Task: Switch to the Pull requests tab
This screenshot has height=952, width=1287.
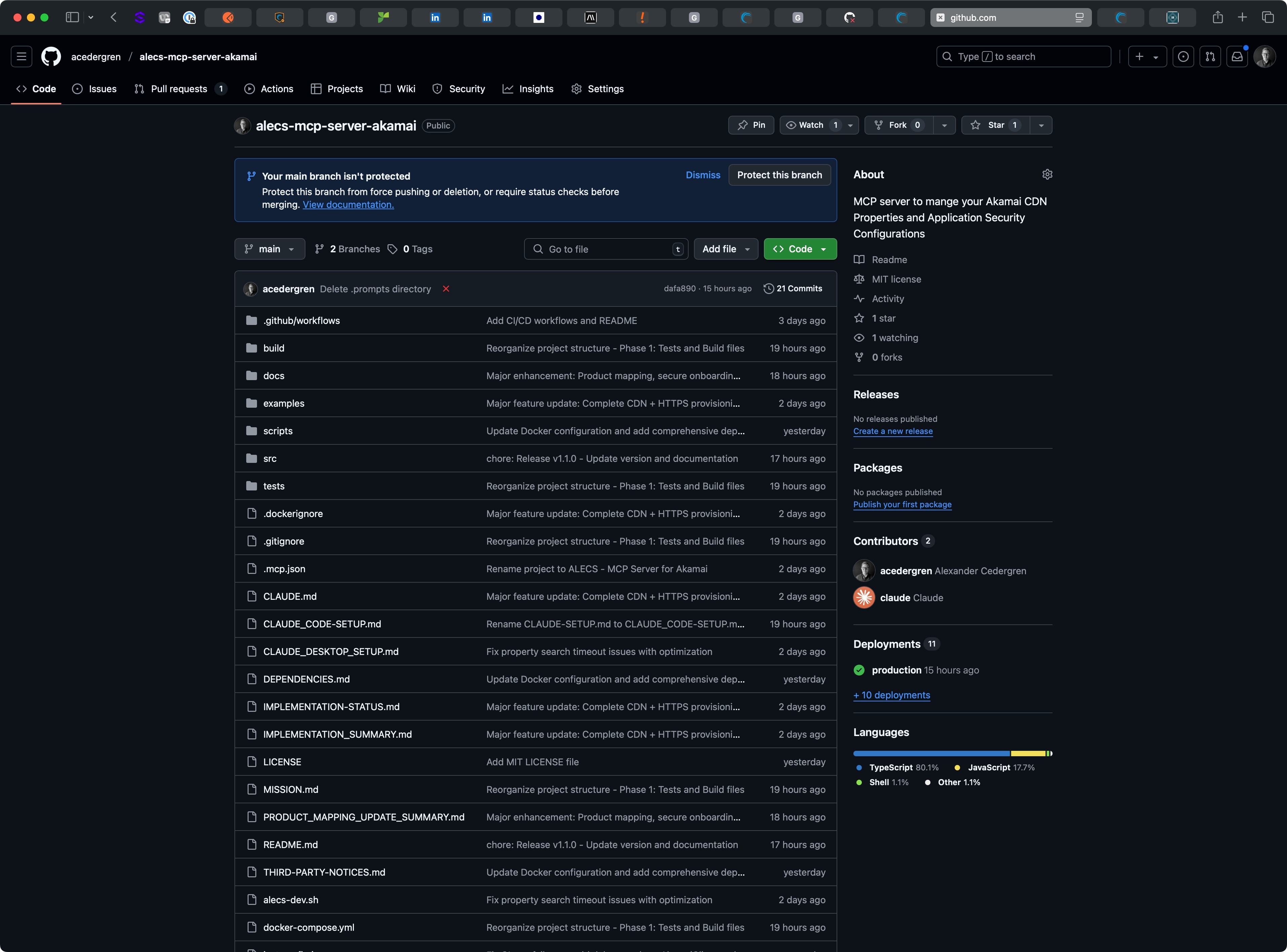Action: pyautogui.click(x=180, y=89)
